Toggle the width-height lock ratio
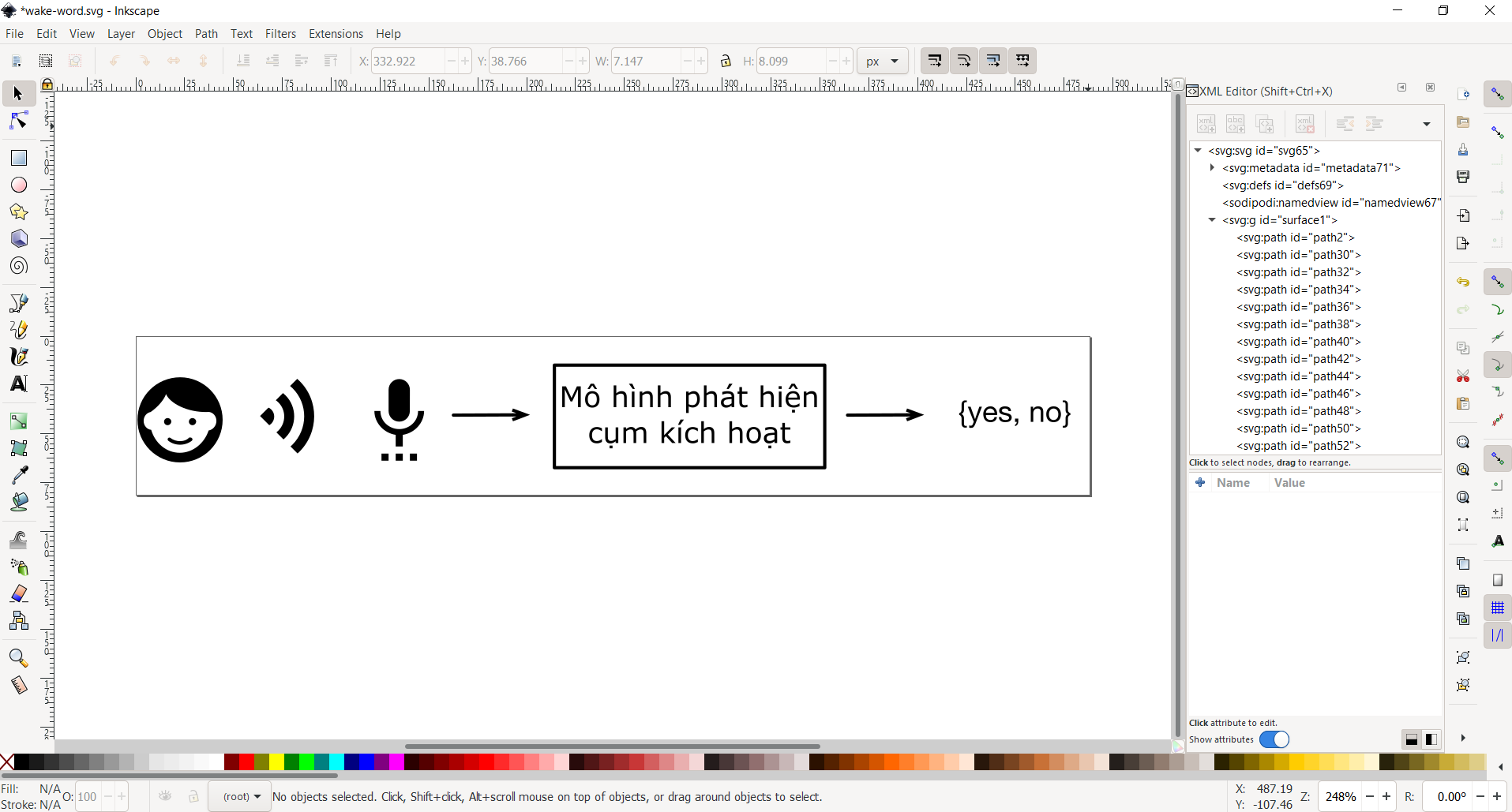Viewport: 1512px width, 812px height. [x=726, y=61]
